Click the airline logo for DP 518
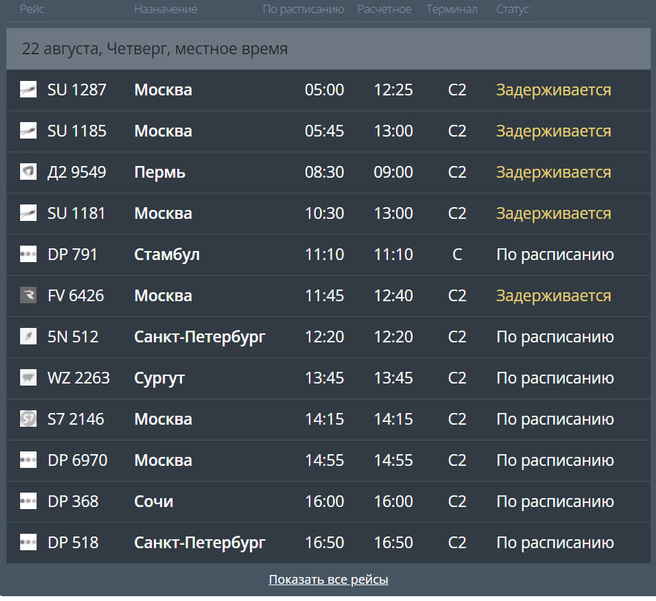 (28, 543)
